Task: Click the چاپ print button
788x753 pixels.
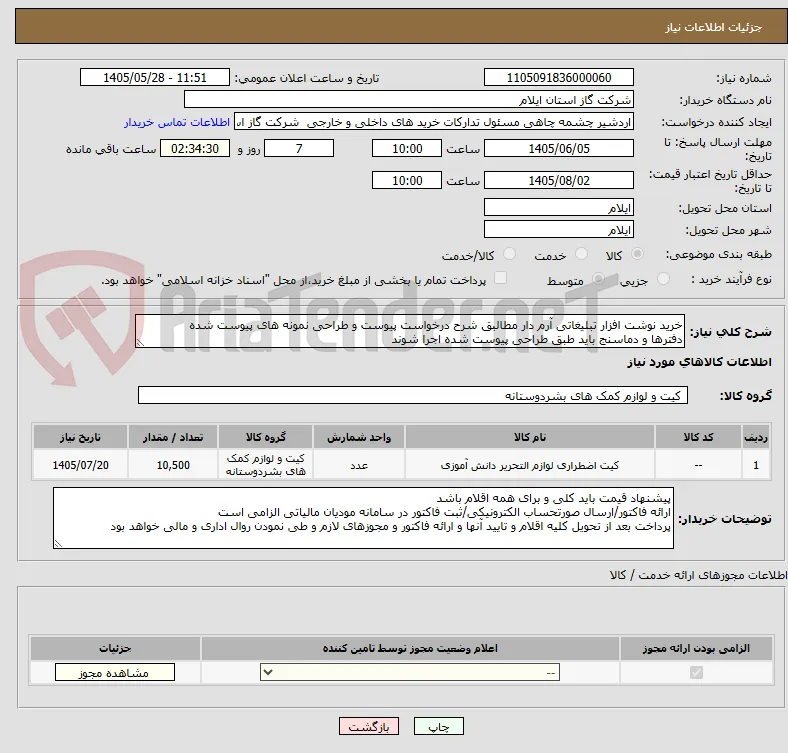Action: click(x=439, y=726)
